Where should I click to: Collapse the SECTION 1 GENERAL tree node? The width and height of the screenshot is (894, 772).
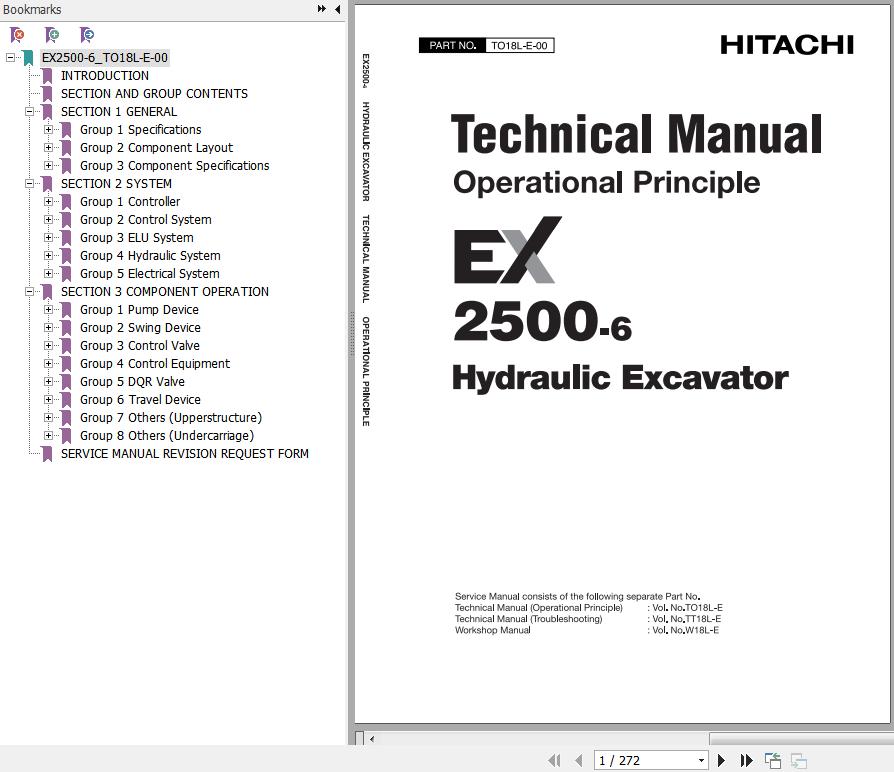30,112
